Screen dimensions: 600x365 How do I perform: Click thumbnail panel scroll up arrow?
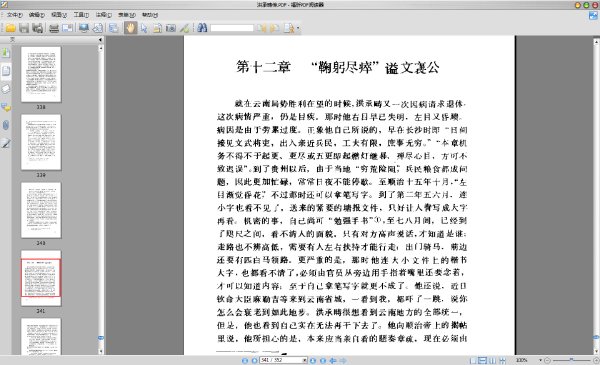(101, 48)
